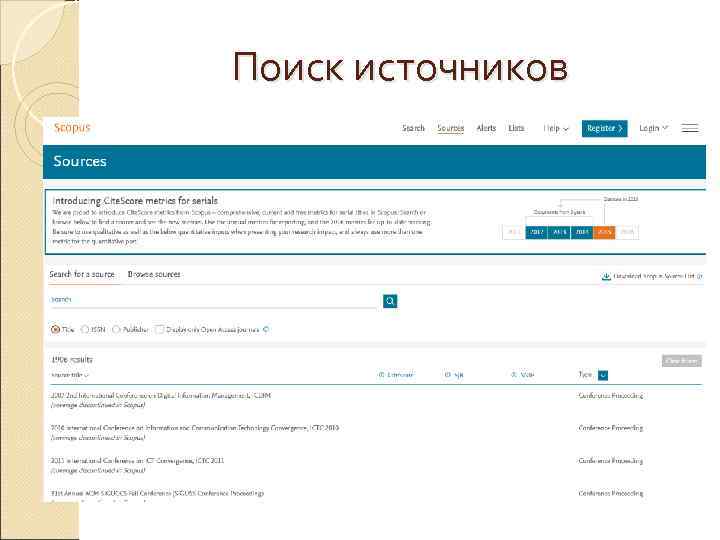Click the Sources page heading

coord(80,161)
